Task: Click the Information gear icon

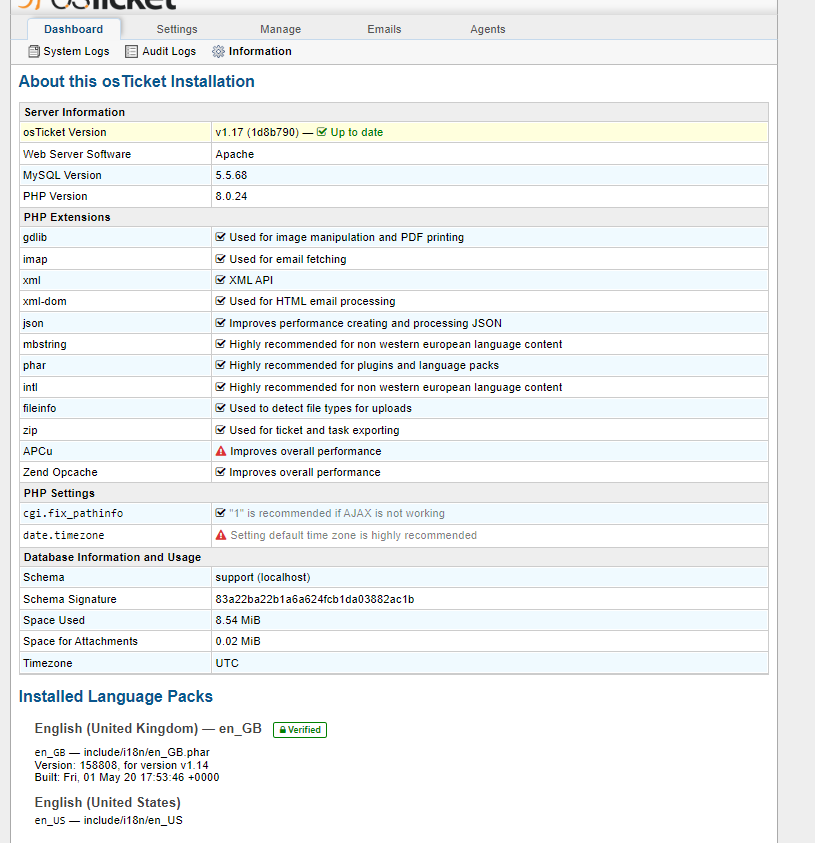Action: 218,52
